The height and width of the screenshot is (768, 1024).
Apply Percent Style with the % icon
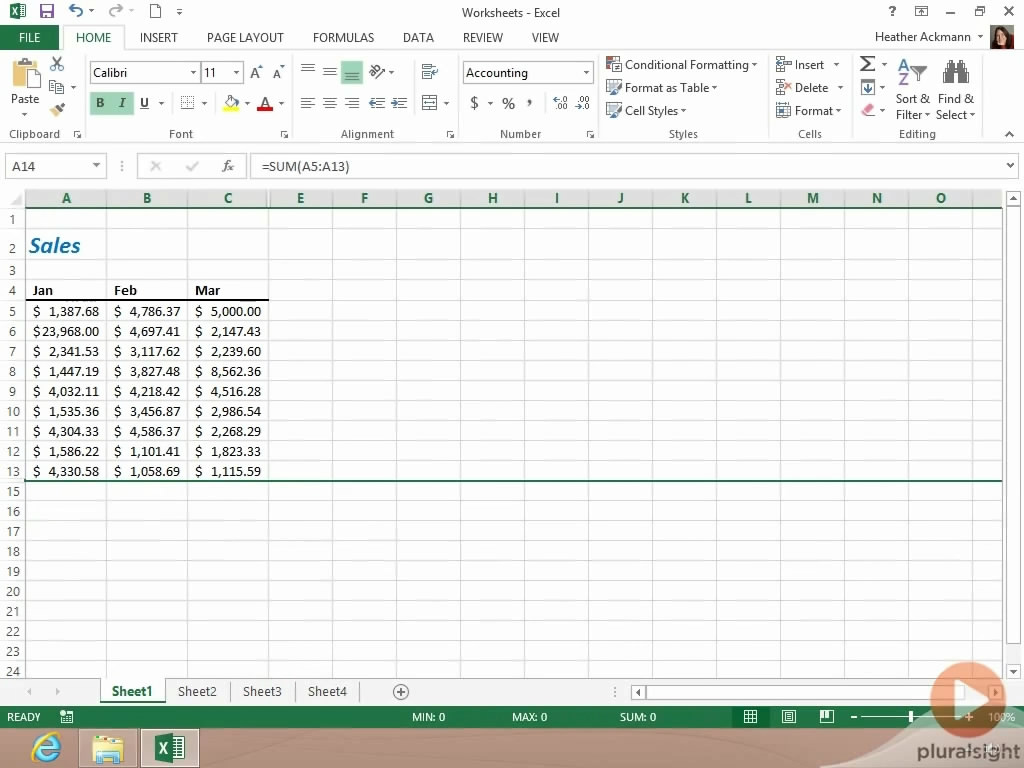509,103
